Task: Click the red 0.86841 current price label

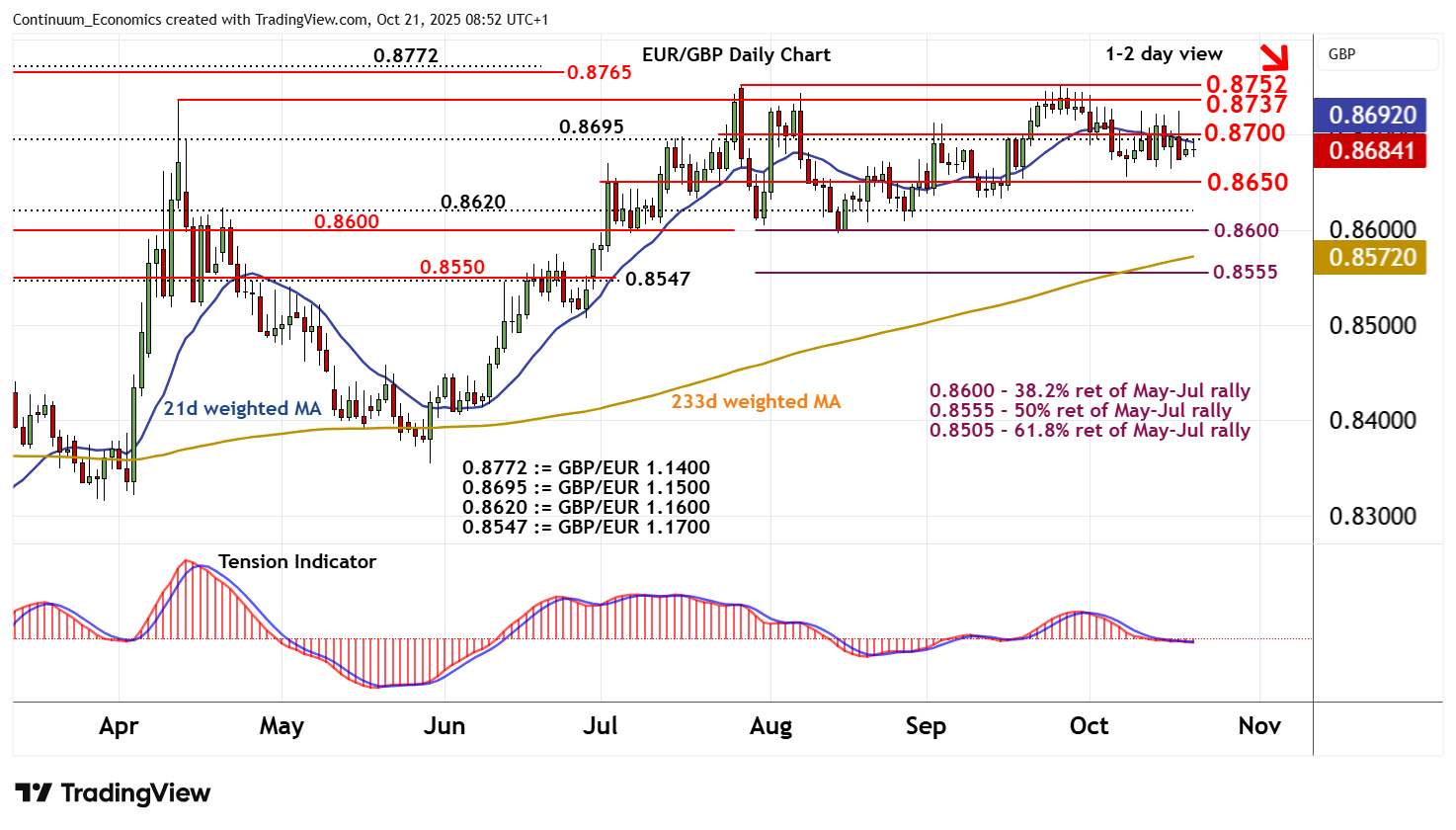Action: pos(1371,150)
